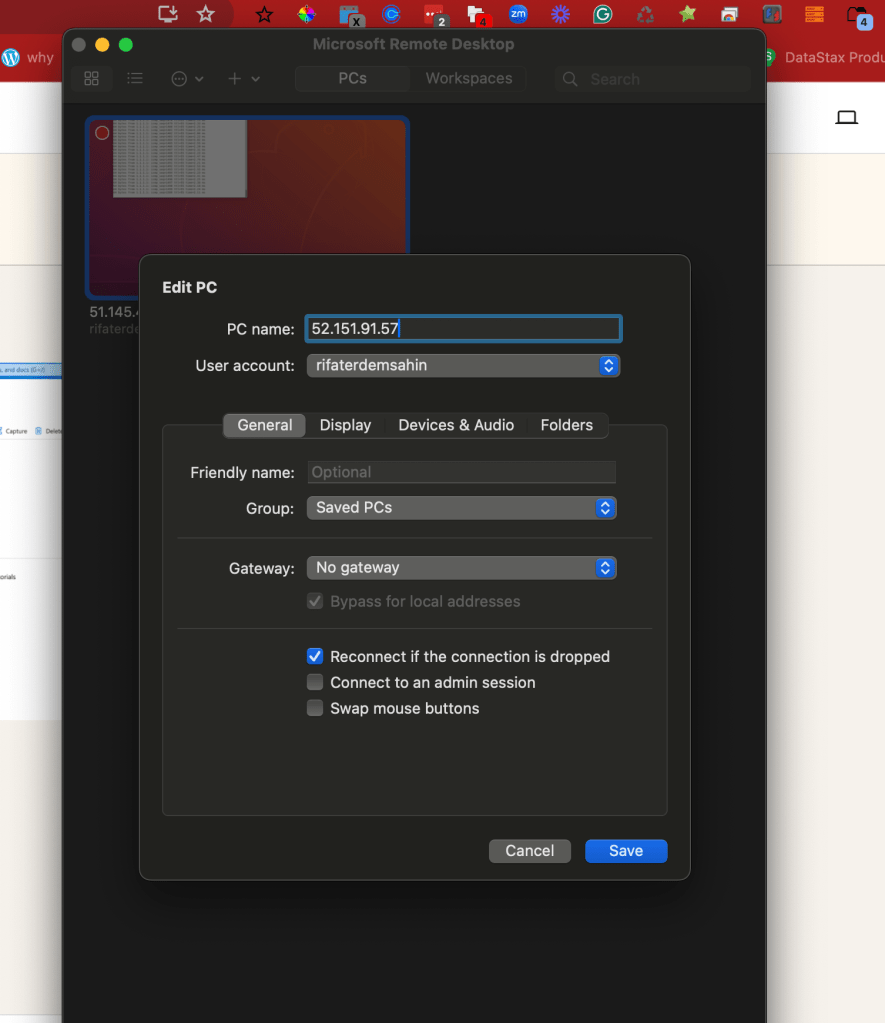Select the General tab
The image size is (885, 1023).
264,425
